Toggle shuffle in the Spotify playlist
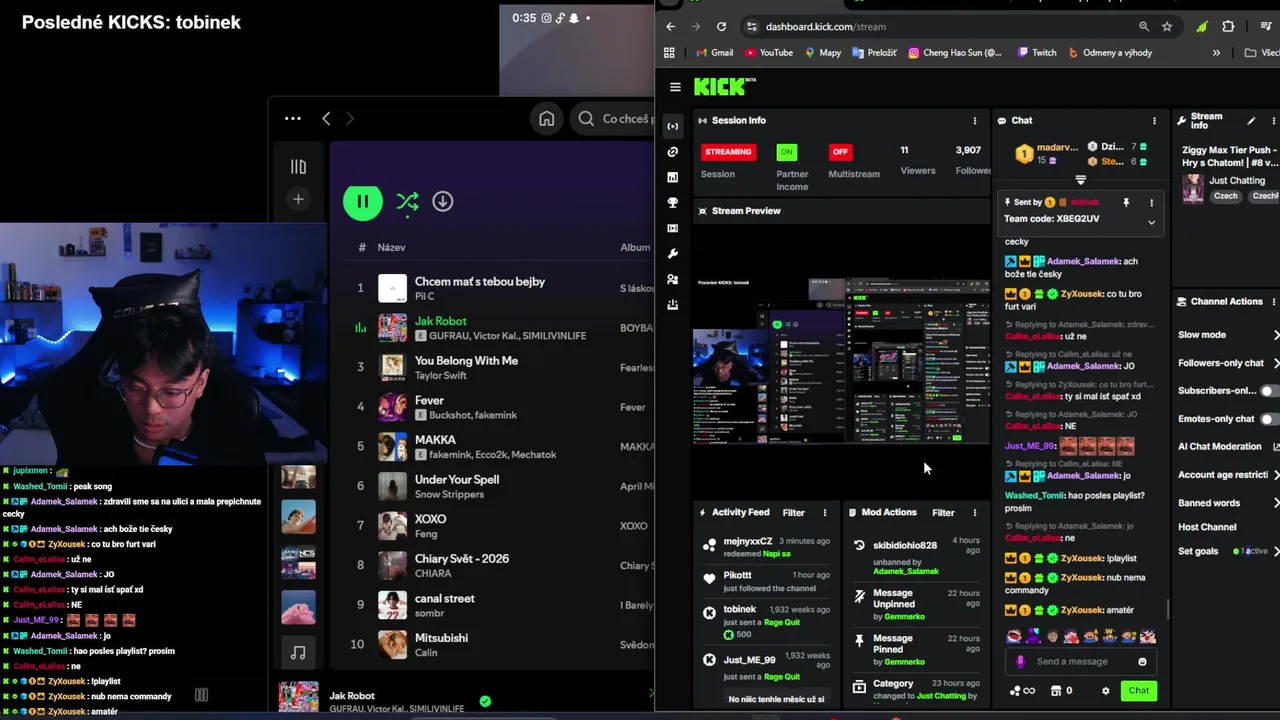1280x720 pixels. [x=407, y=202]
